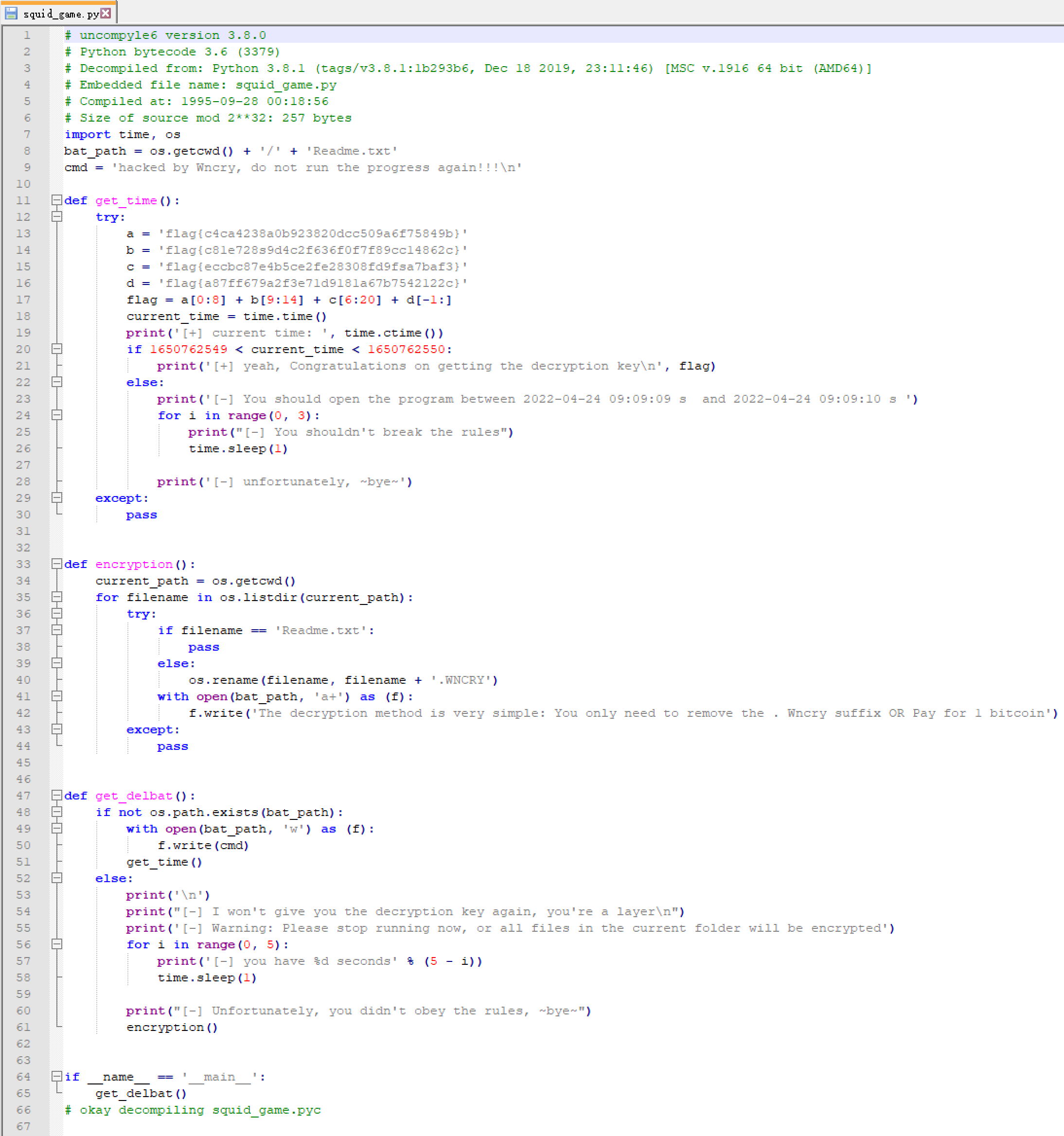Click the get_time() call on line 51
Image resolution: width=1064 pixels, height=1136 pixels.
(x=164, y=862)
